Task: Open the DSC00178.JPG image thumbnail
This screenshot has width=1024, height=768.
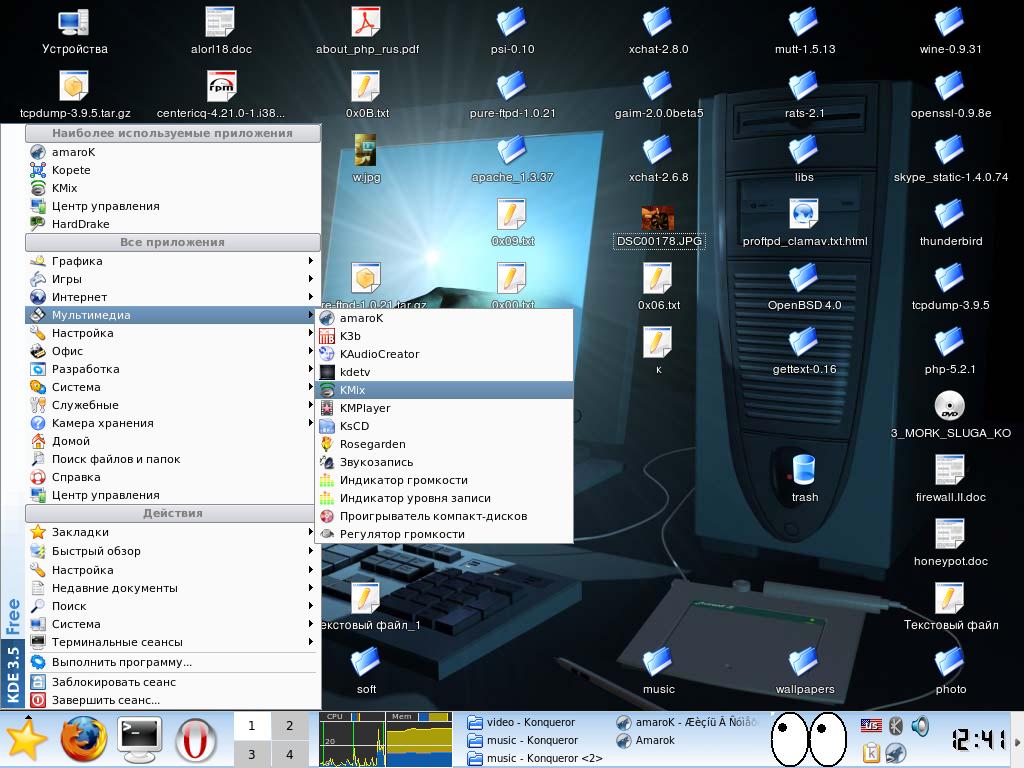Action: point(658,227)
